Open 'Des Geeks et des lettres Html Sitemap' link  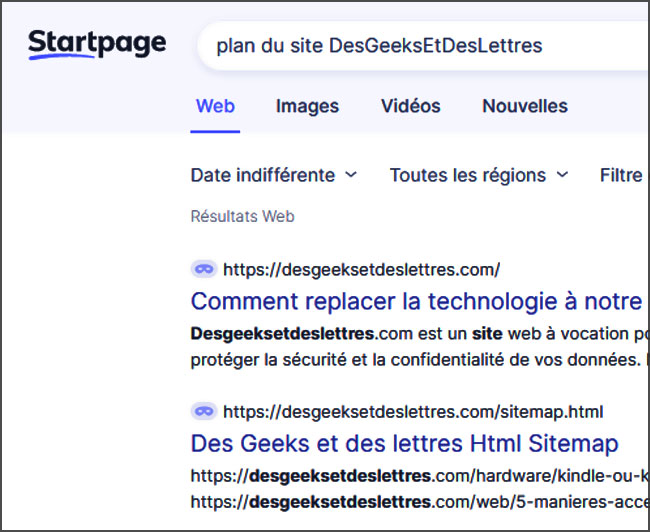point(404,443)
